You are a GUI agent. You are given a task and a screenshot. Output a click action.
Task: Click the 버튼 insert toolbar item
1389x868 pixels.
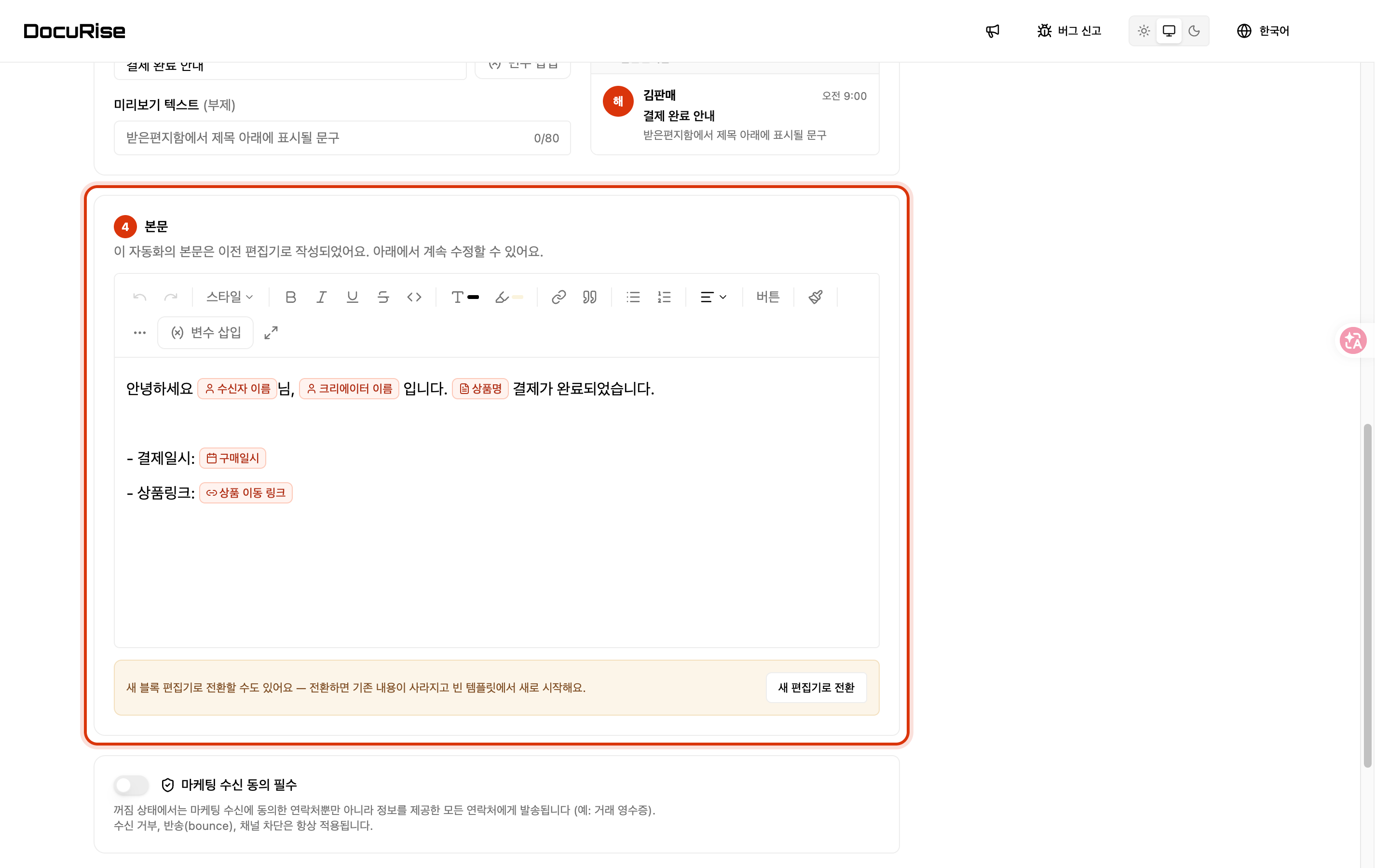click(x=768, y=297)
